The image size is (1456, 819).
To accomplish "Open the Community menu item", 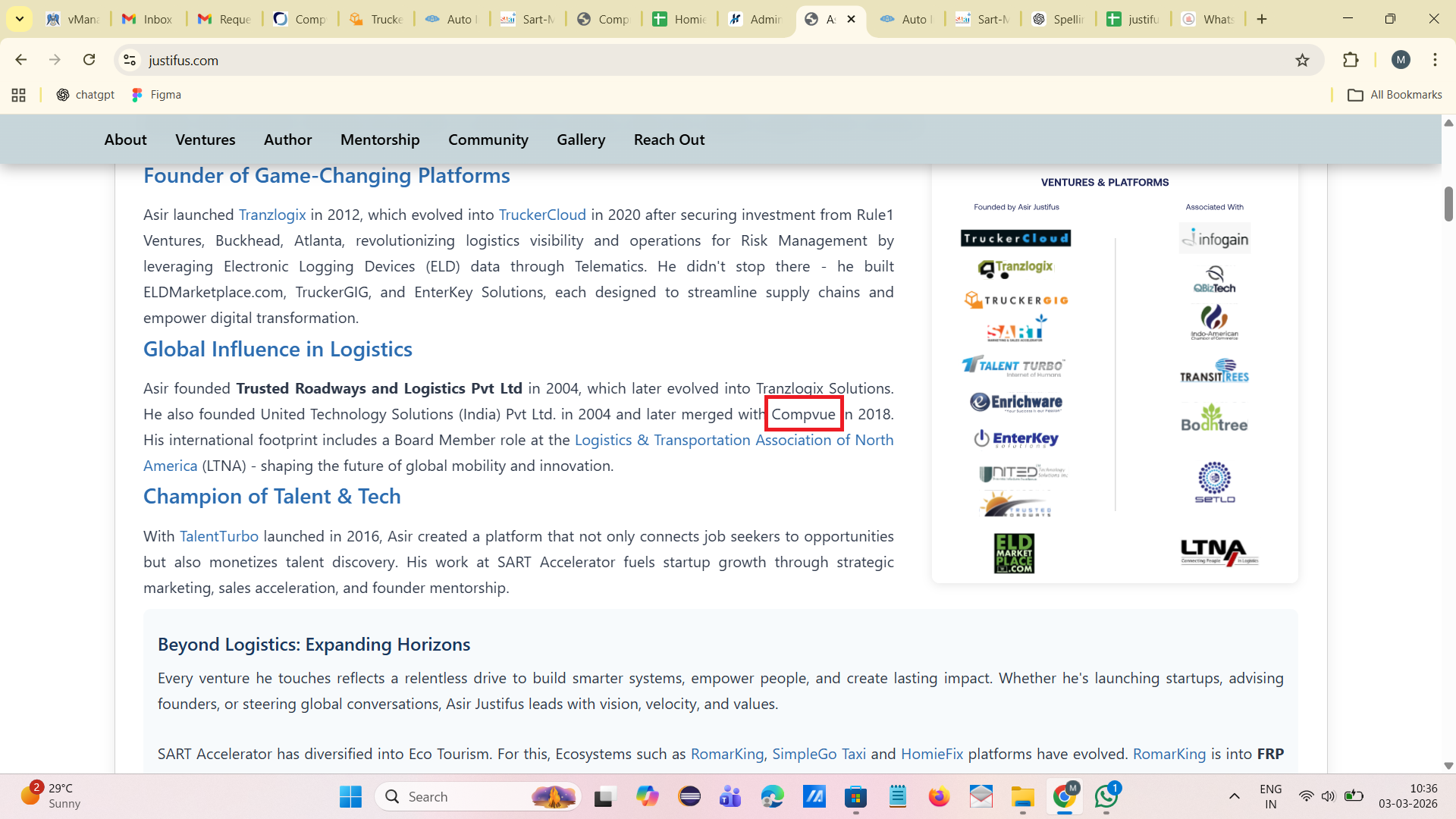I will (x=488, y=140).
